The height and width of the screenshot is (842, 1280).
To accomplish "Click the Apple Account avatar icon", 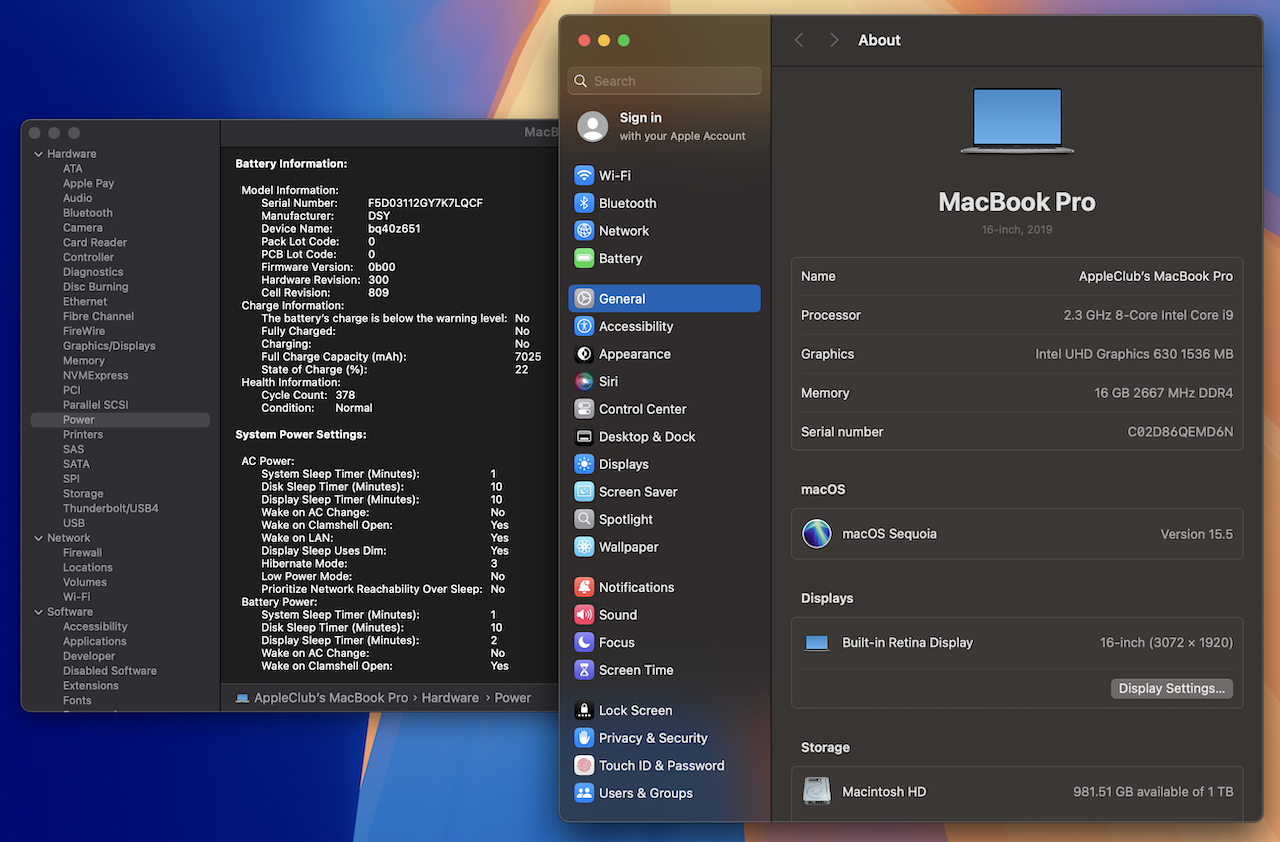I will tap(593, 126).
